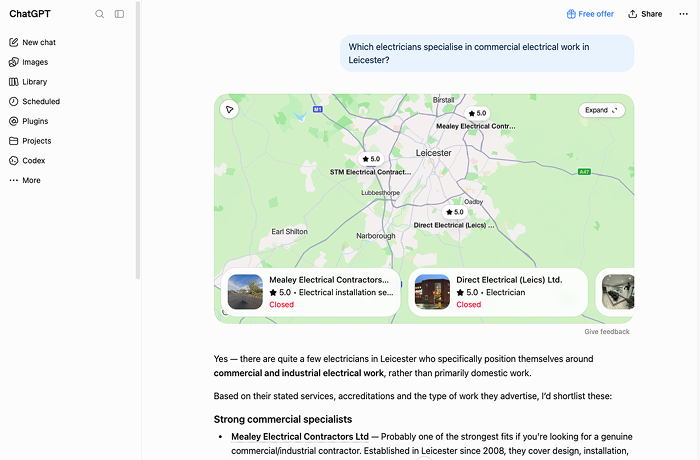Click the STM Electrical 5.0 map pin
Screen dimensions: 700x460
click(371, 159)
